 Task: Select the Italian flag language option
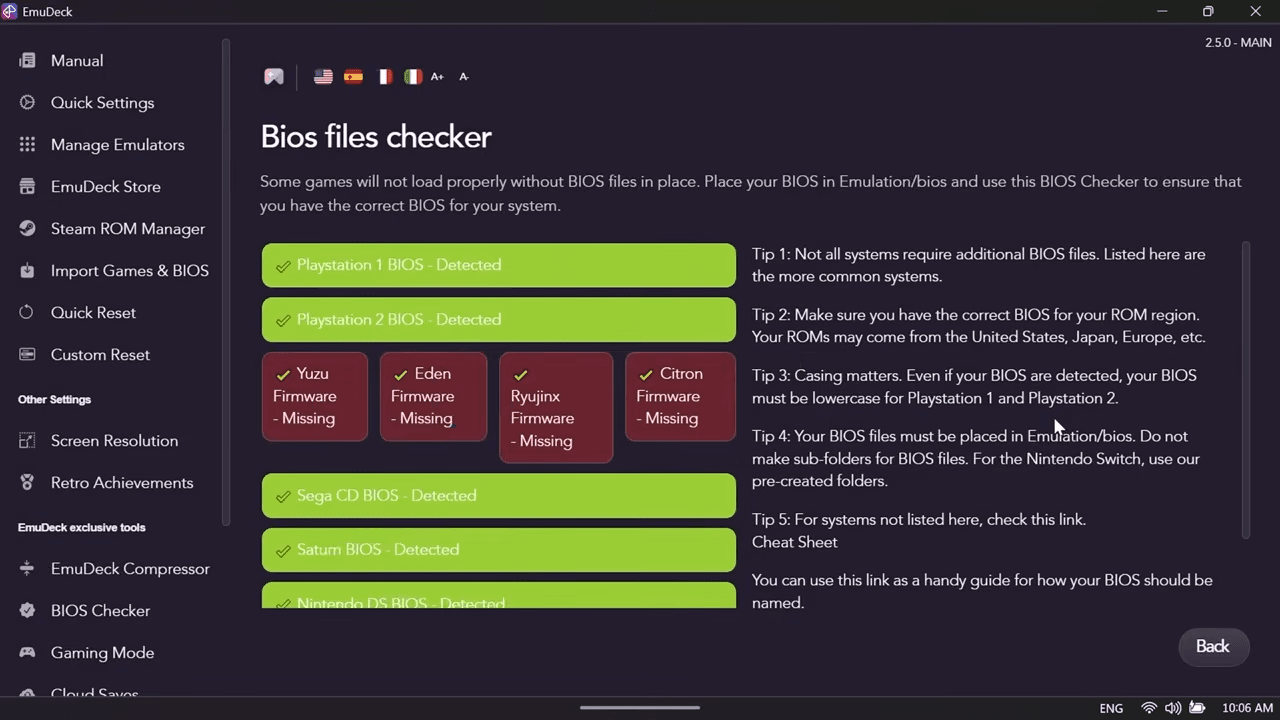pos(412,76)
